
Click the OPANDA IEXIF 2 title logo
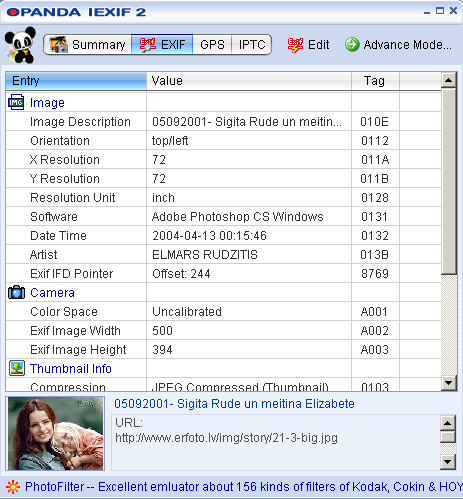76,12
